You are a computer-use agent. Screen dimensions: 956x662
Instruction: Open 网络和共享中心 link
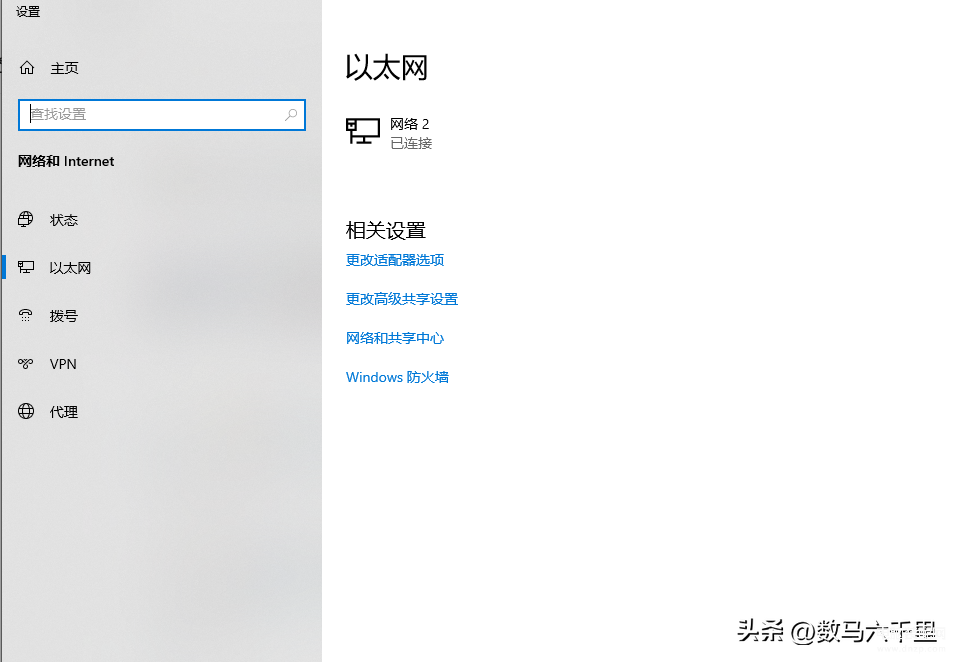point(395,338)
